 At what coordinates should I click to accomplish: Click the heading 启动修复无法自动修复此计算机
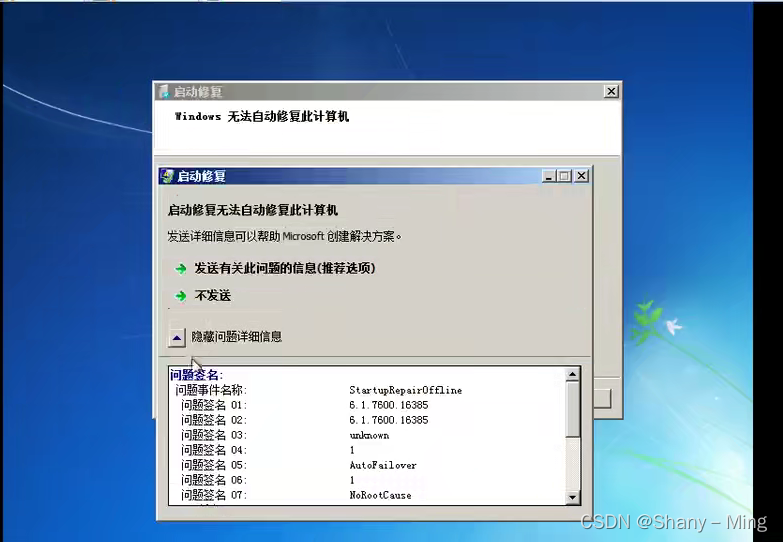(253, 210)
